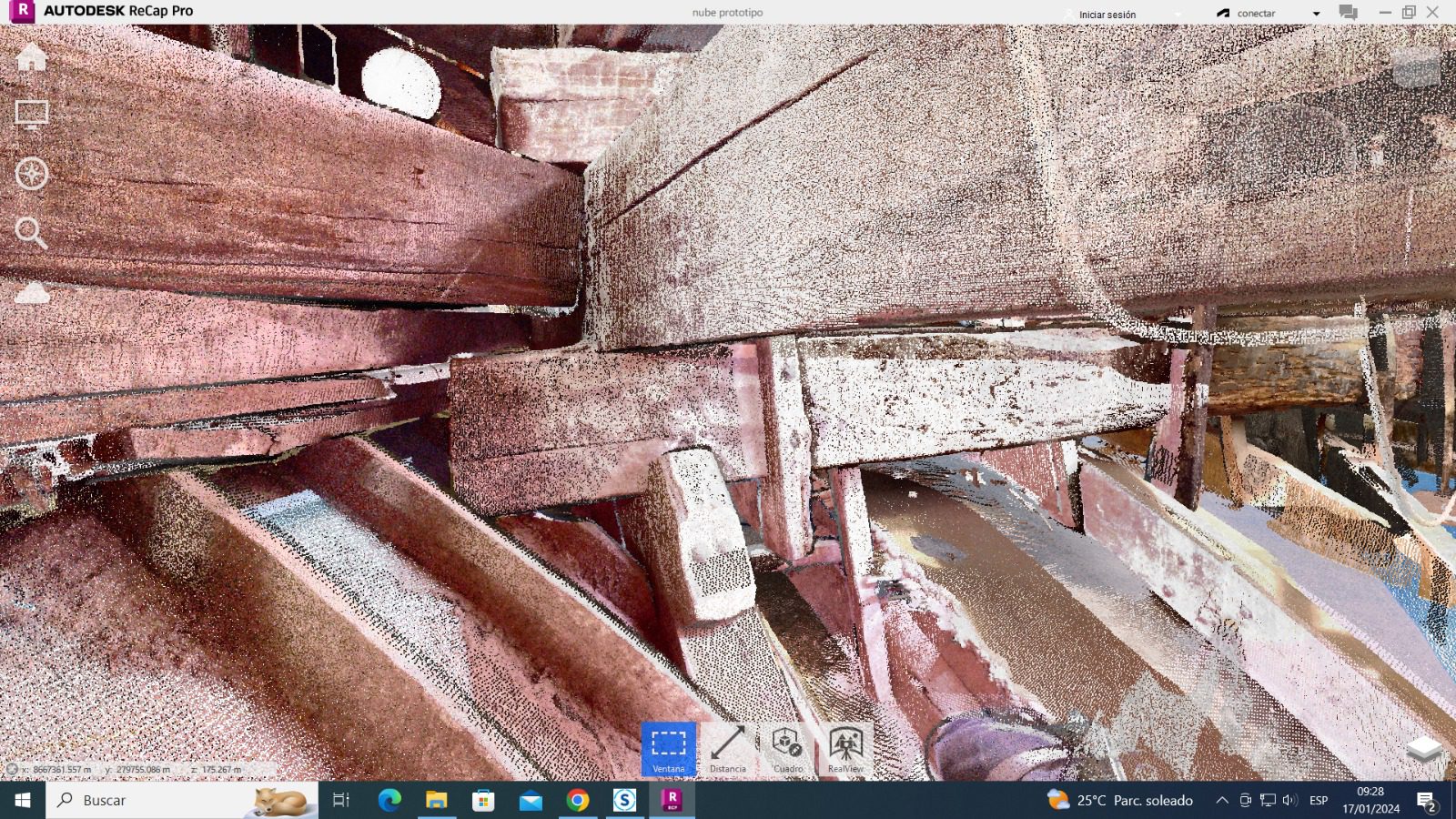Click the Display settings monitor icon
The height and width of the screenshot is (819, 1456).
(x=31, y=116)
